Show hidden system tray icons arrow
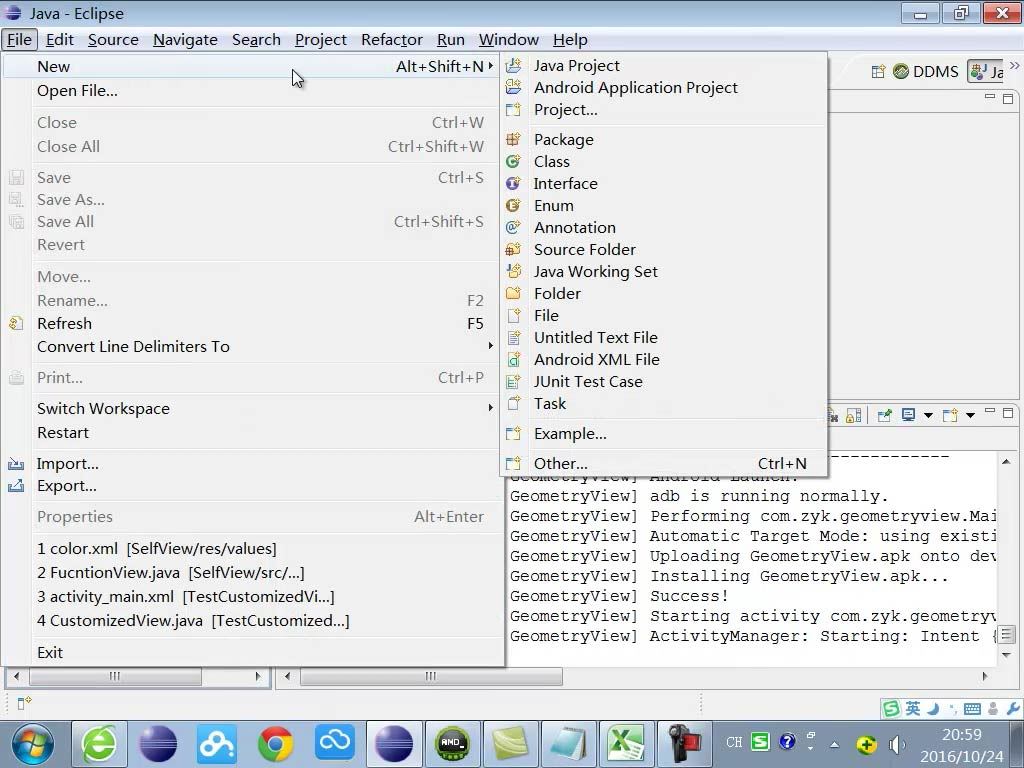 (x=834, y=744)
